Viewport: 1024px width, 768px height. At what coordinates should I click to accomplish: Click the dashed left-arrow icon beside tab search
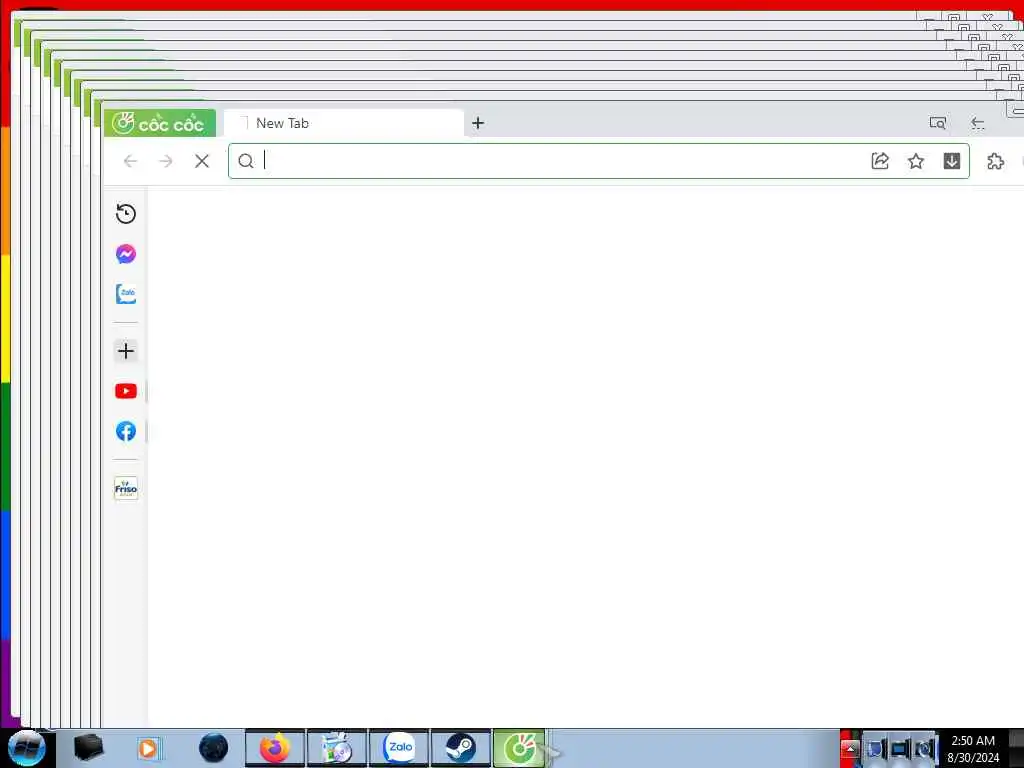(x=978, y=123)
